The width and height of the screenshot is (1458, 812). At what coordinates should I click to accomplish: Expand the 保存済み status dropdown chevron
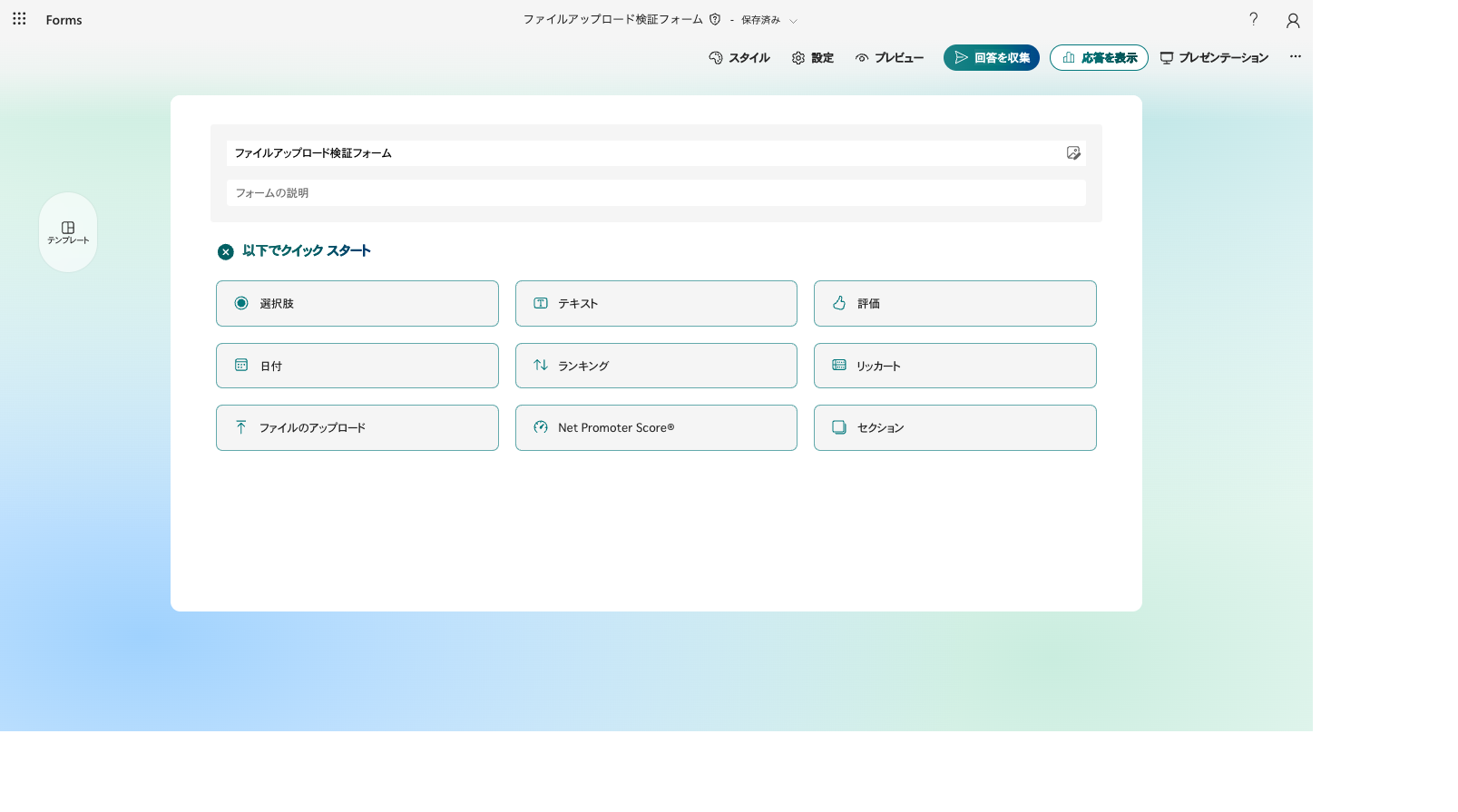[793, 20]
